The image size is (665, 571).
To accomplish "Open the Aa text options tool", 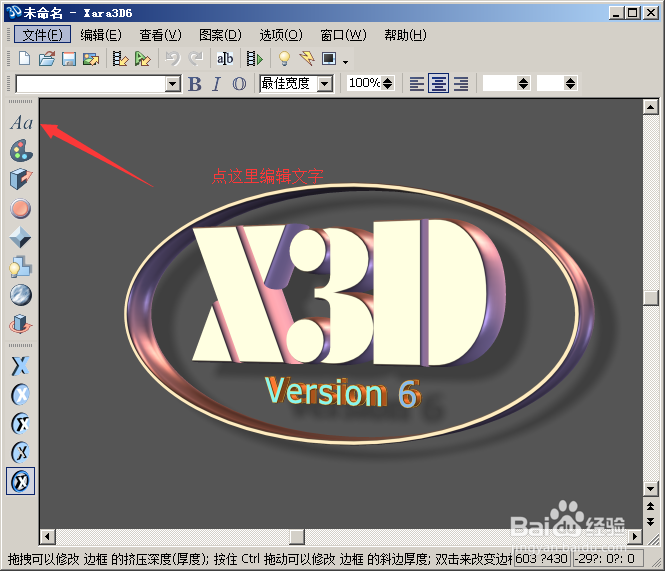I will click(21, 123).
